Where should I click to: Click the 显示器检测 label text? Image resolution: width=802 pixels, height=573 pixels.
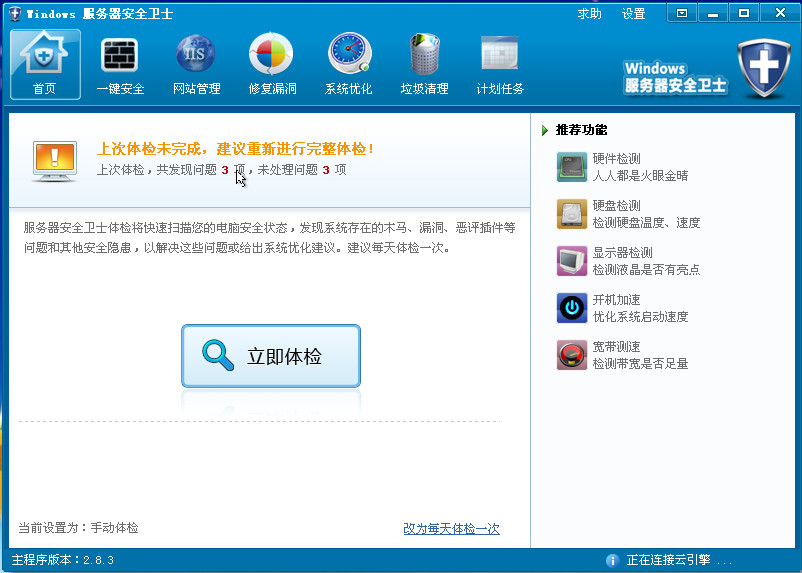tap(622, 253)
